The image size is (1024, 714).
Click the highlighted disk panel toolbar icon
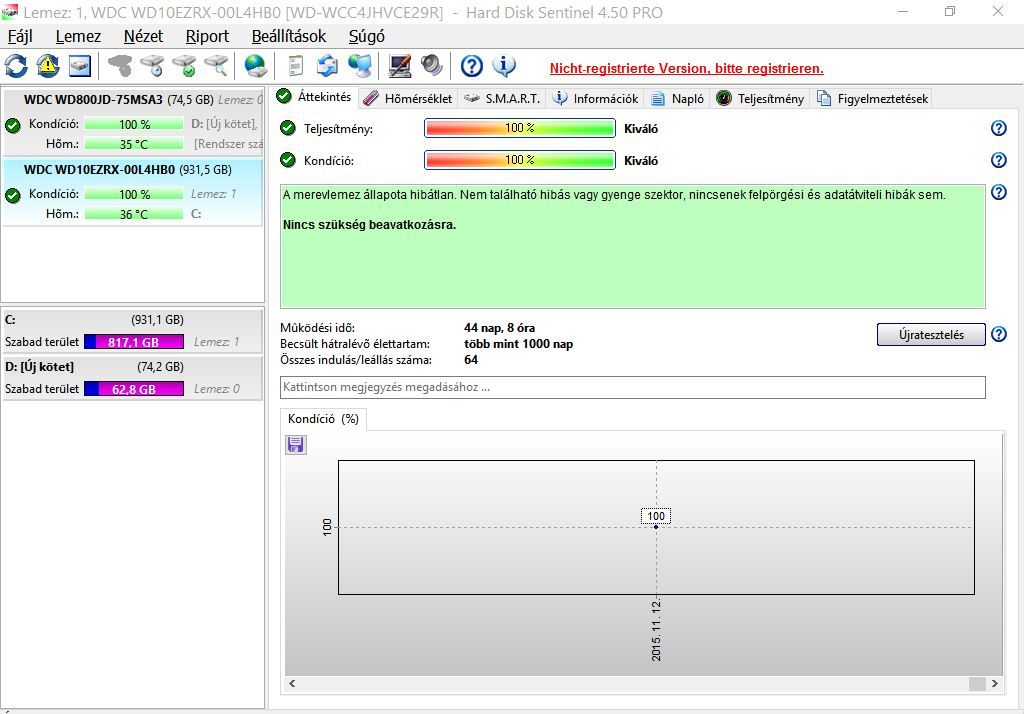[80, 66]
